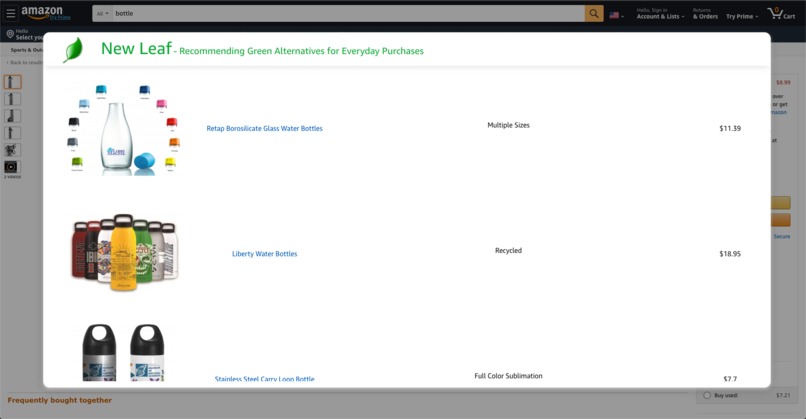806x419 pixels.
Task: Open Stainless Steel Carry Loop Bottle link
Action: pyautogui.click(x=264, y=379)
